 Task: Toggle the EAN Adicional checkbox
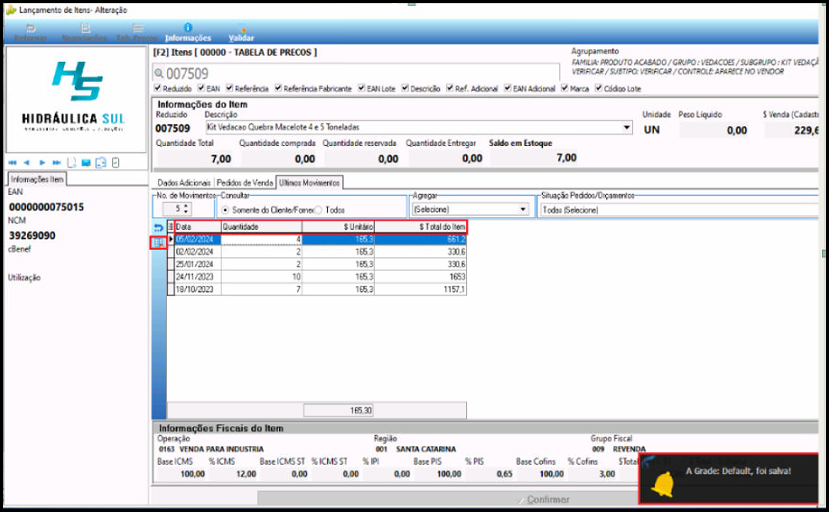pyautogui.click(x=507, y=88)
